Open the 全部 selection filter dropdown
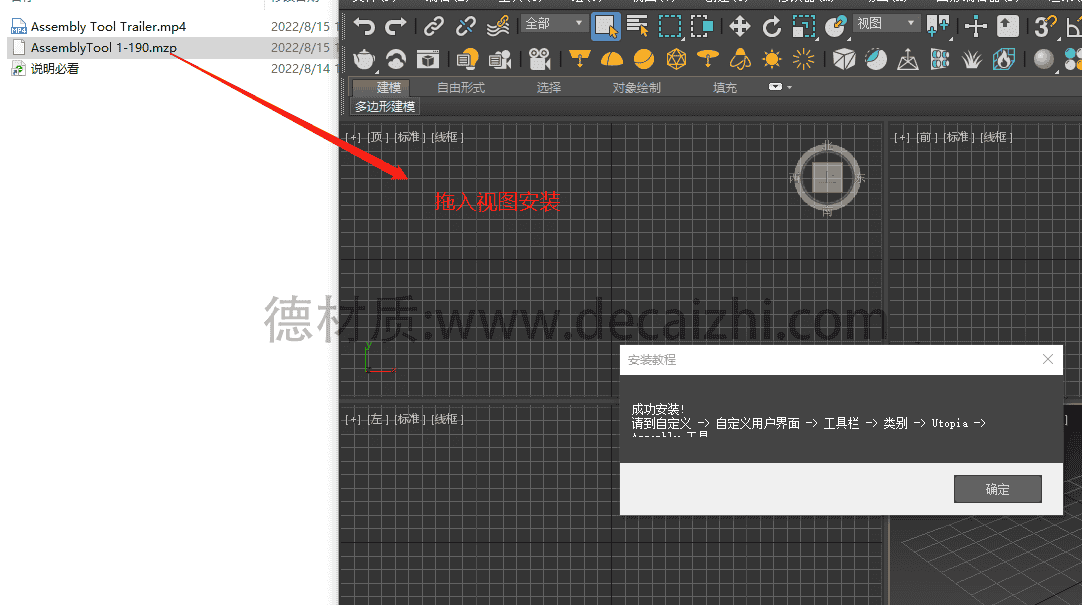 coord(552,21)
